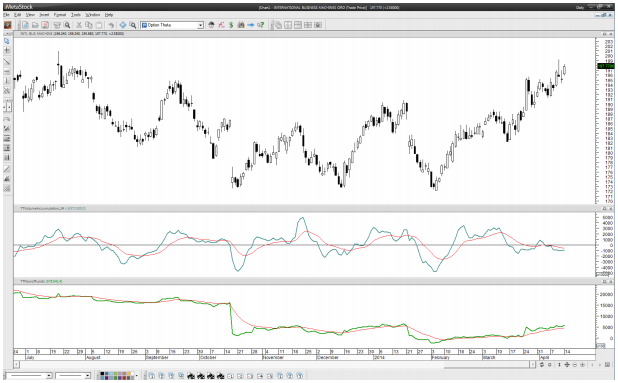
Task: Click the help question mark toolbar icon
Action: pyautogui.click(x=261, y=25)
